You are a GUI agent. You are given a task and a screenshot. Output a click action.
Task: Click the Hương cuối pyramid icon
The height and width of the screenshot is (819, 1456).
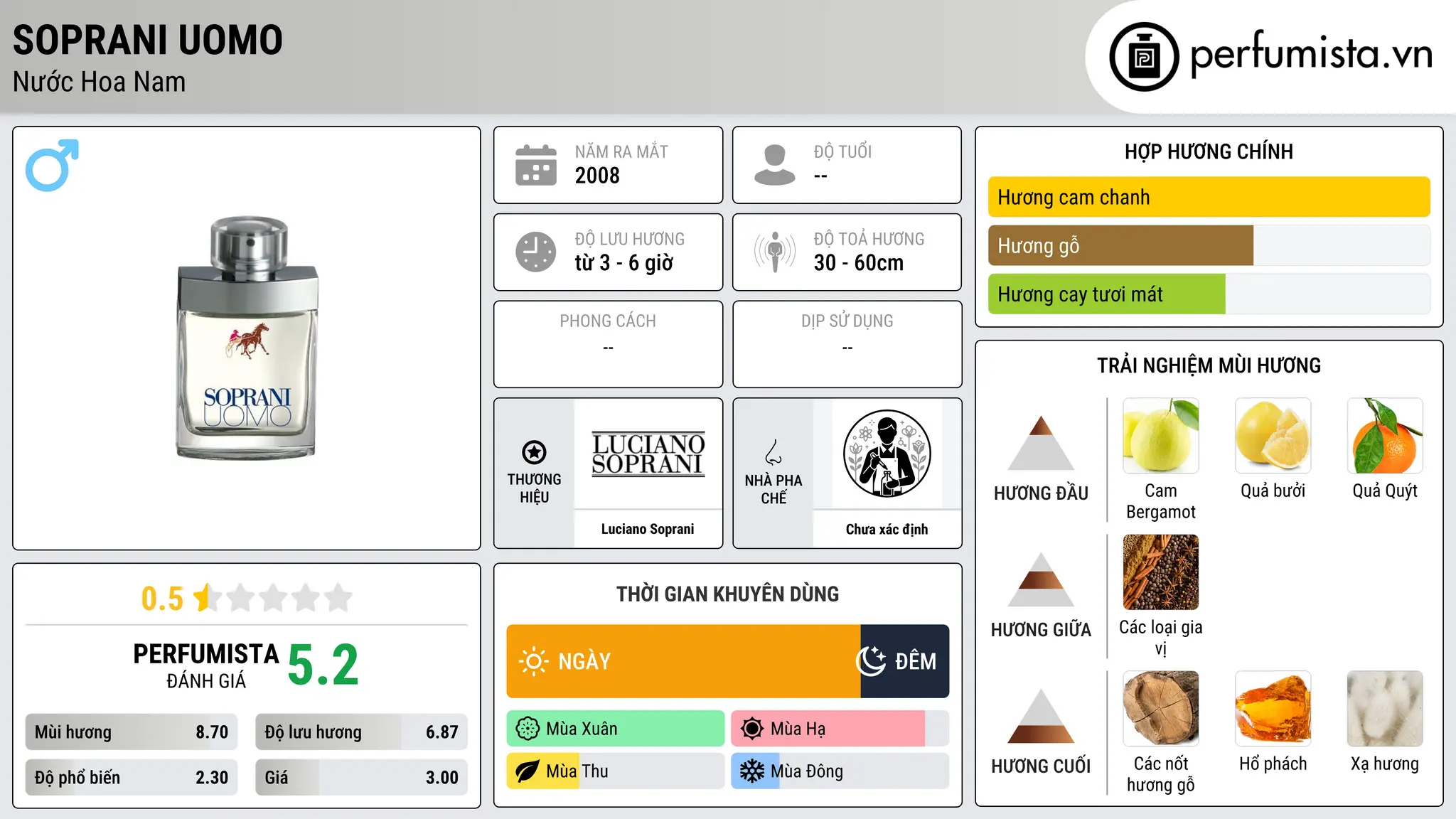coord(1041,716)
